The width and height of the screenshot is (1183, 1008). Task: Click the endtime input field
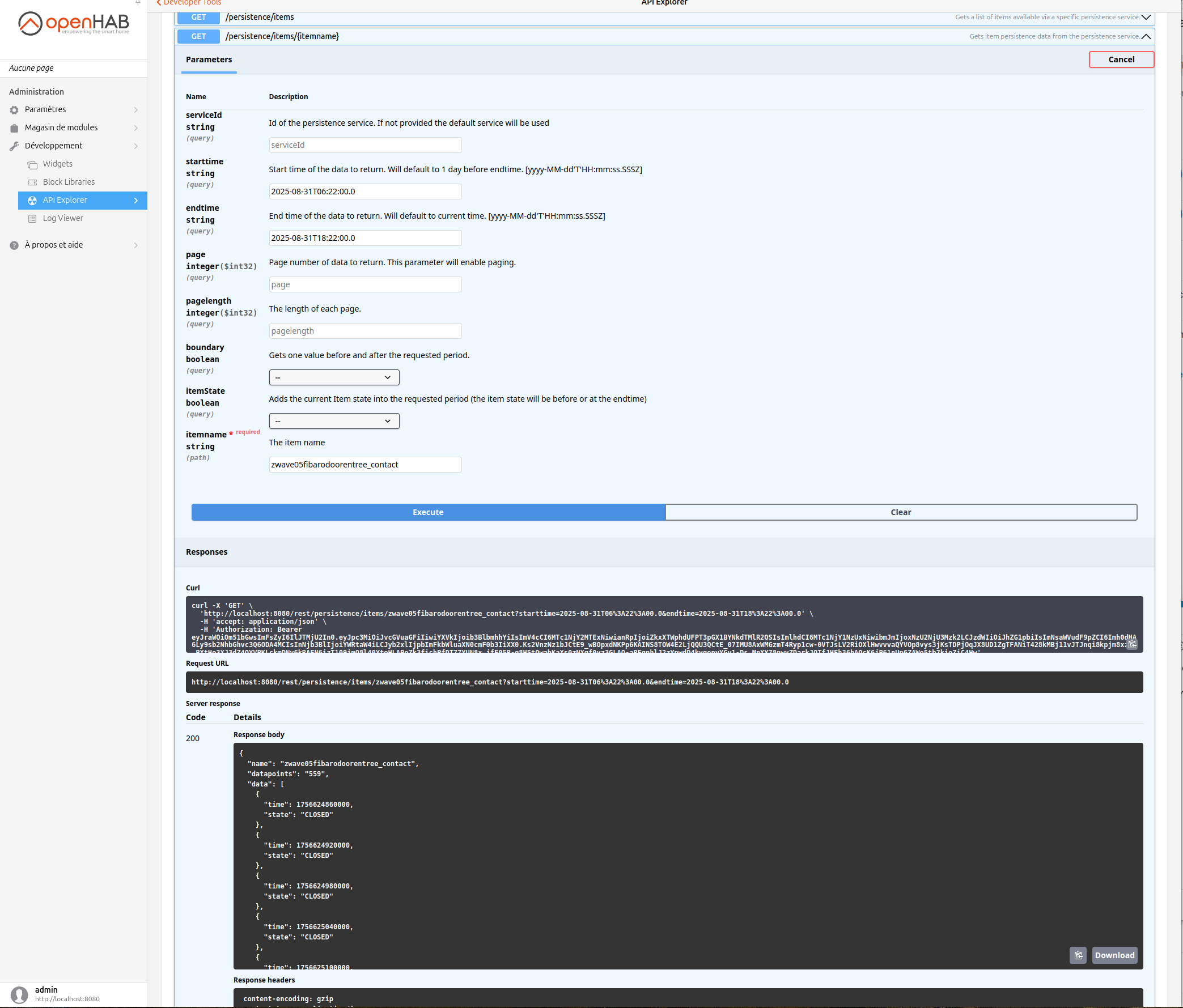click(x=365, y=238)
